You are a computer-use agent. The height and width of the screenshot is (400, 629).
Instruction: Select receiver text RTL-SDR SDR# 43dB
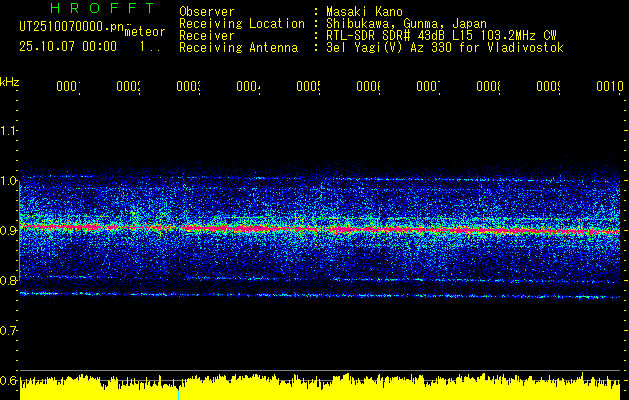[386, 36]
